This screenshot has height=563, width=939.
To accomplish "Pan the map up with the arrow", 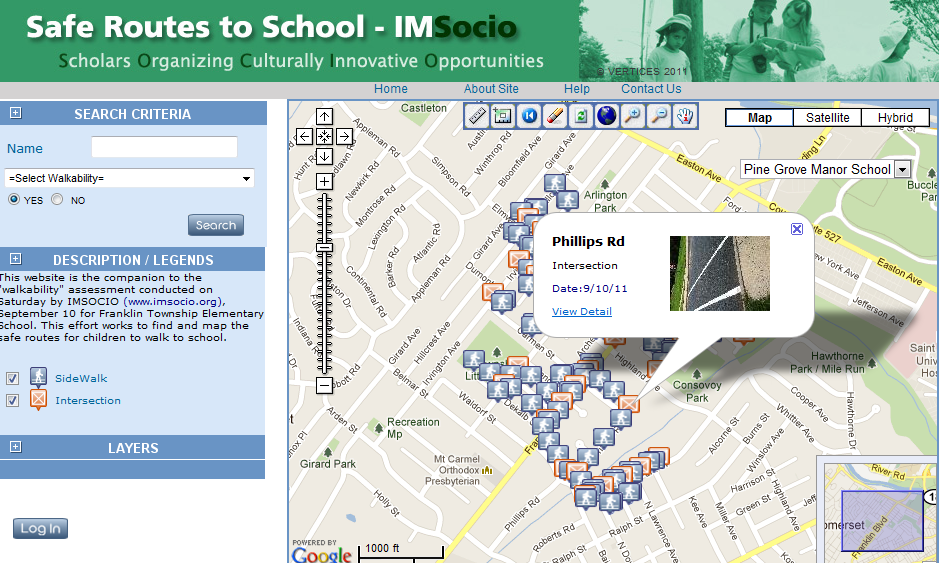I will 324,117.
